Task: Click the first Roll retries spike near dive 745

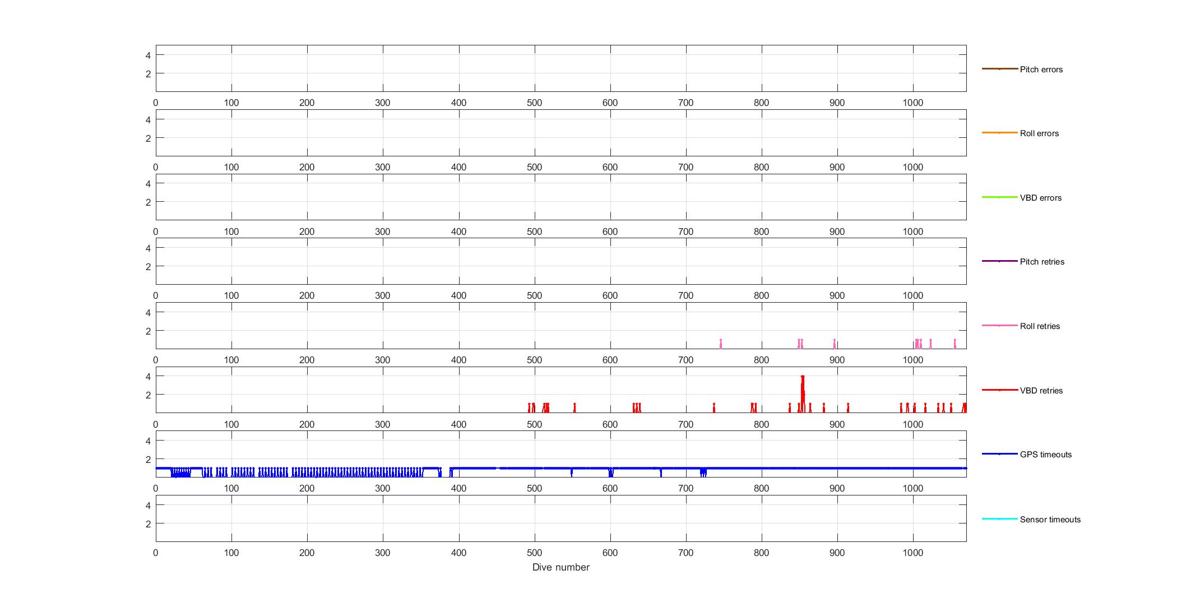Action: pyautogui.click(x=720, y=343)
